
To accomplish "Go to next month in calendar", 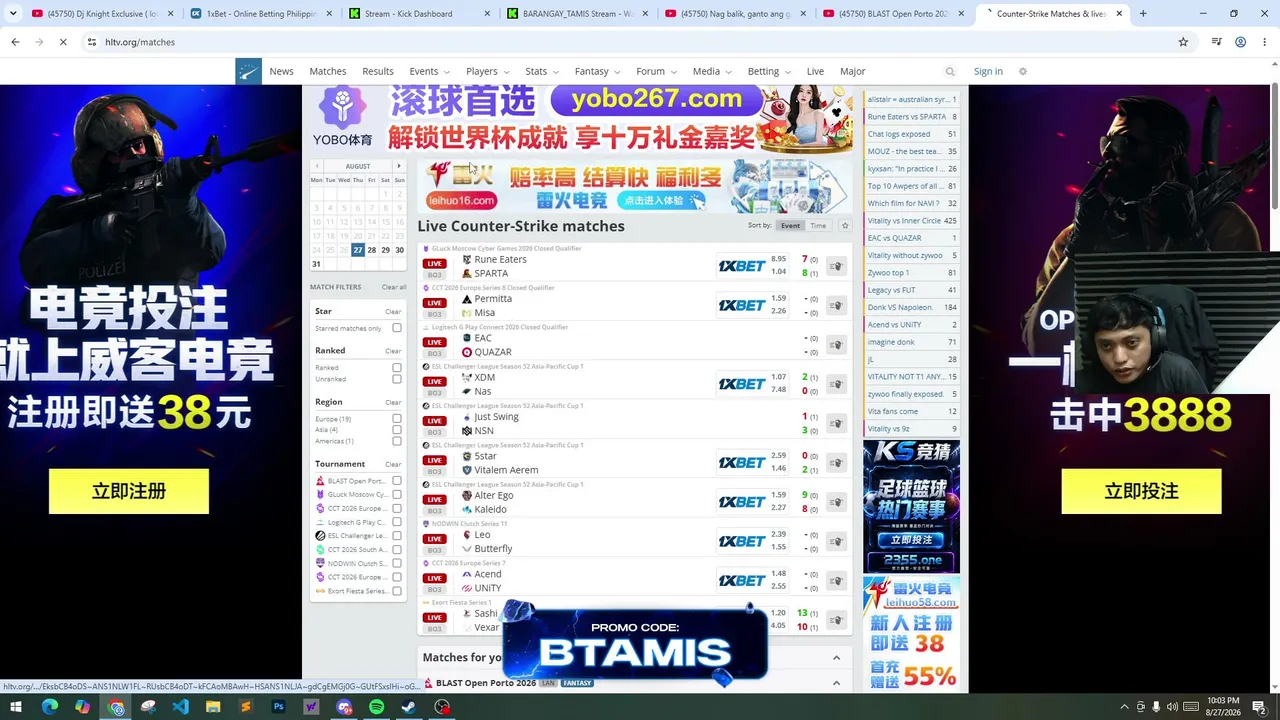I will click(x=399, y=166).
